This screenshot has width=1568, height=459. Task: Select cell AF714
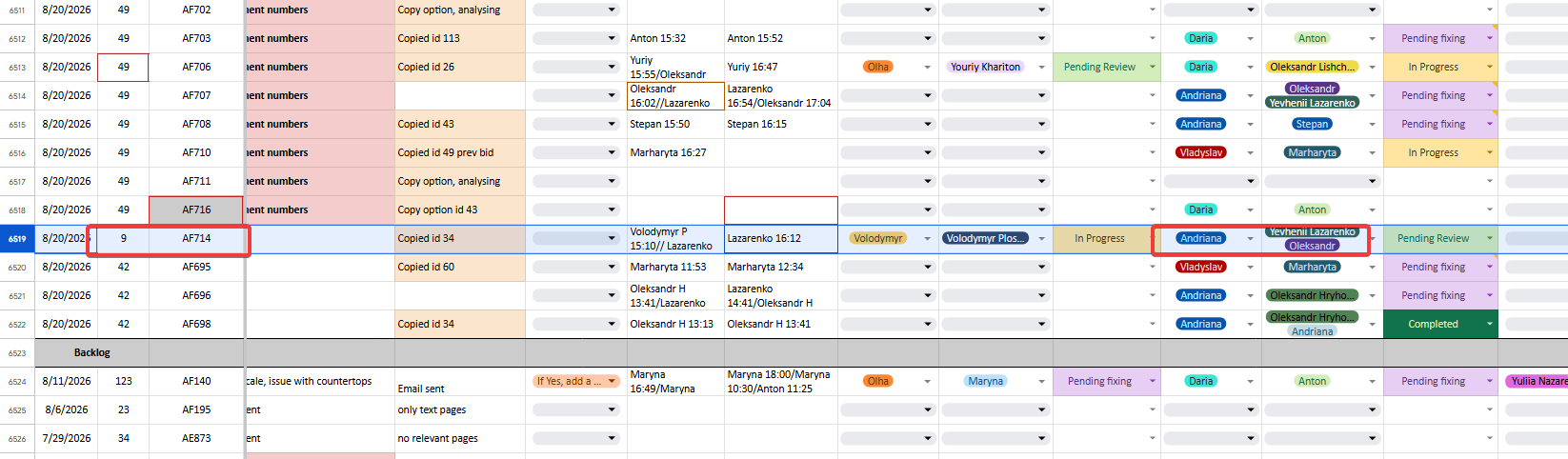(196, 239)
